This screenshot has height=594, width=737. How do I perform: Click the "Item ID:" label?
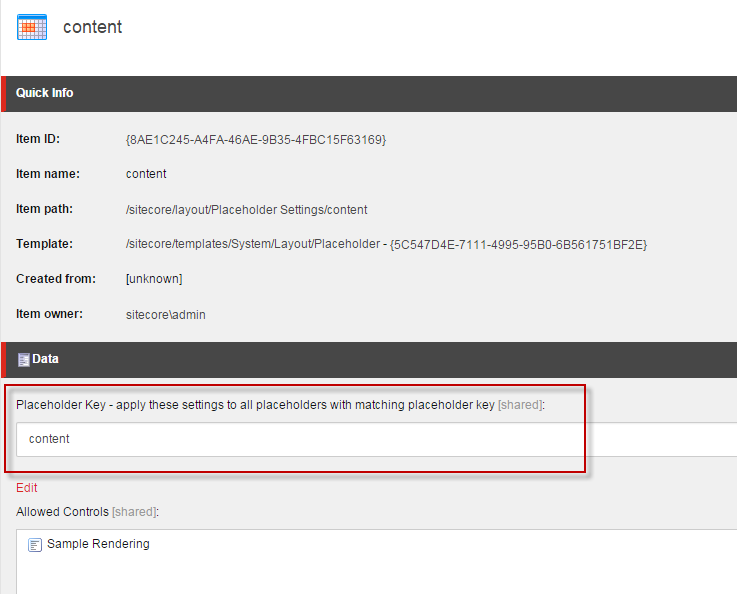[38, 139]
